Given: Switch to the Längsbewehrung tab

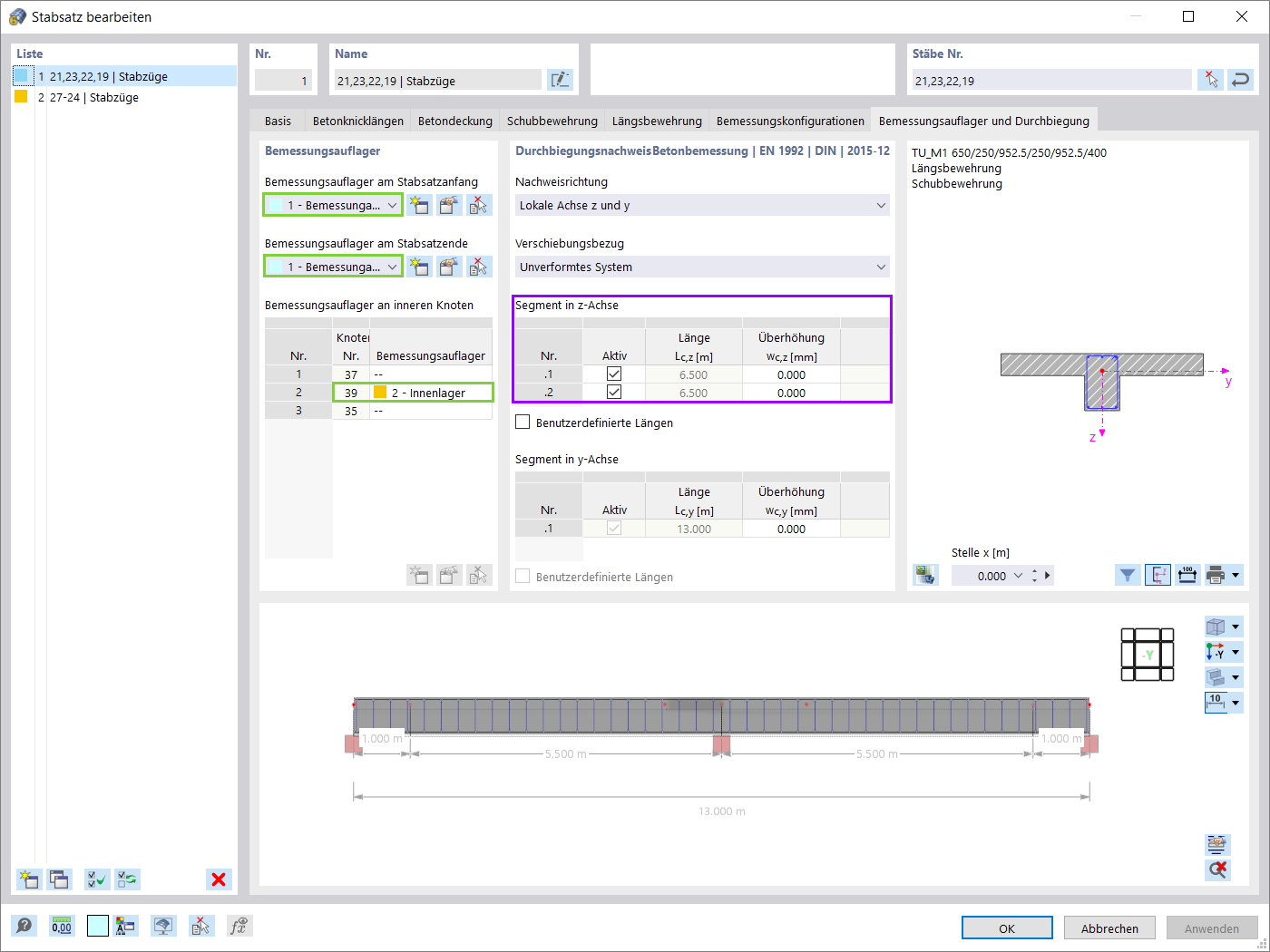Looking at the screenshot, I should tap(657, 121).
